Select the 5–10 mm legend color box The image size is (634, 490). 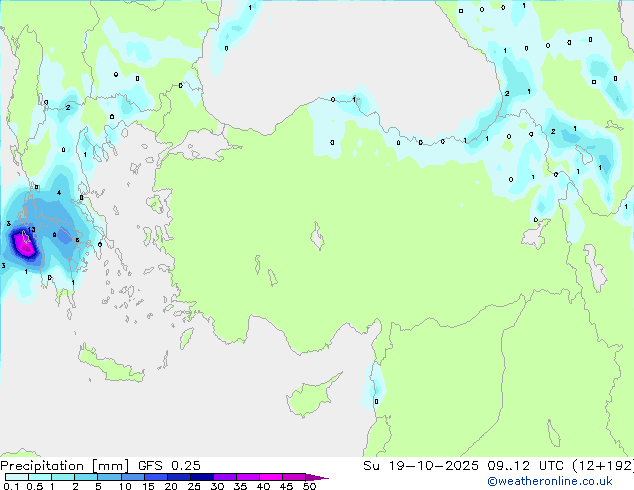[x=109, y=477]
